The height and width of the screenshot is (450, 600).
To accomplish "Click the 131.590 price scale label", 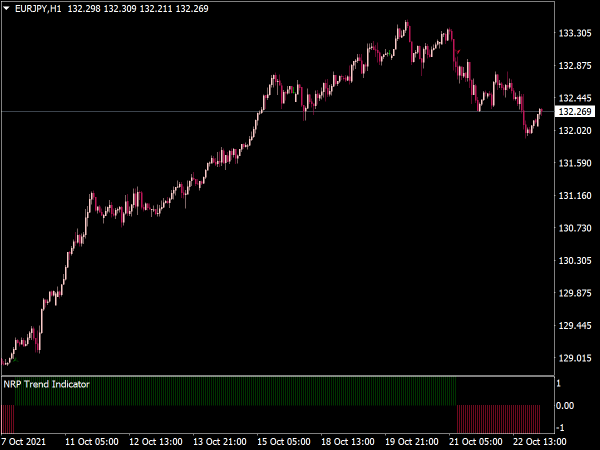I will (x=575, y=163).
